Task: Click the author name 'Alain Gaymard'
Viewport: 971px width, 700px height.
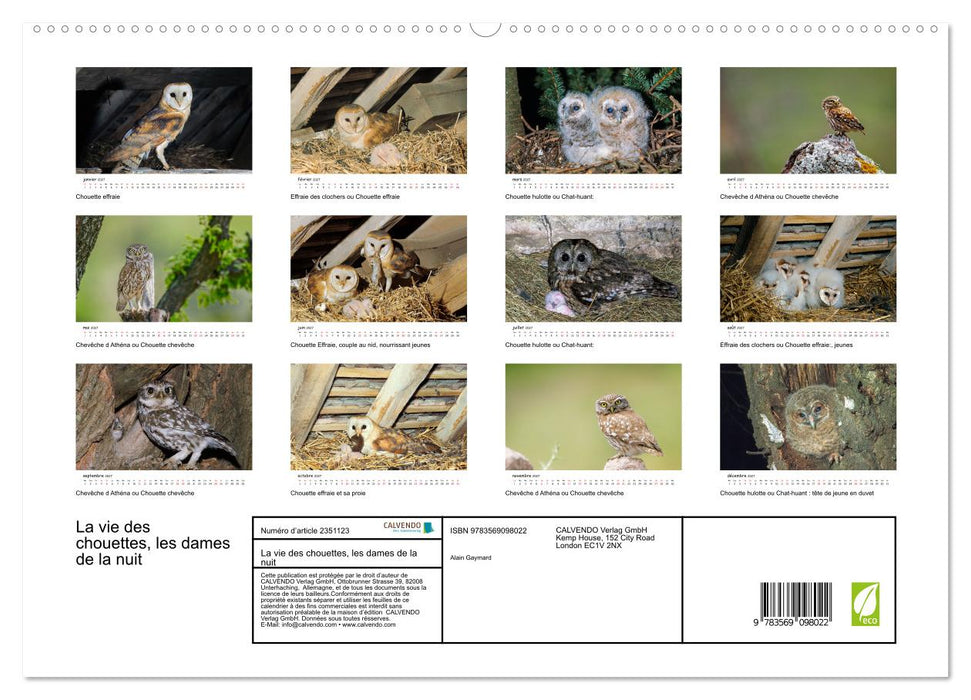Action: point(471,558)
